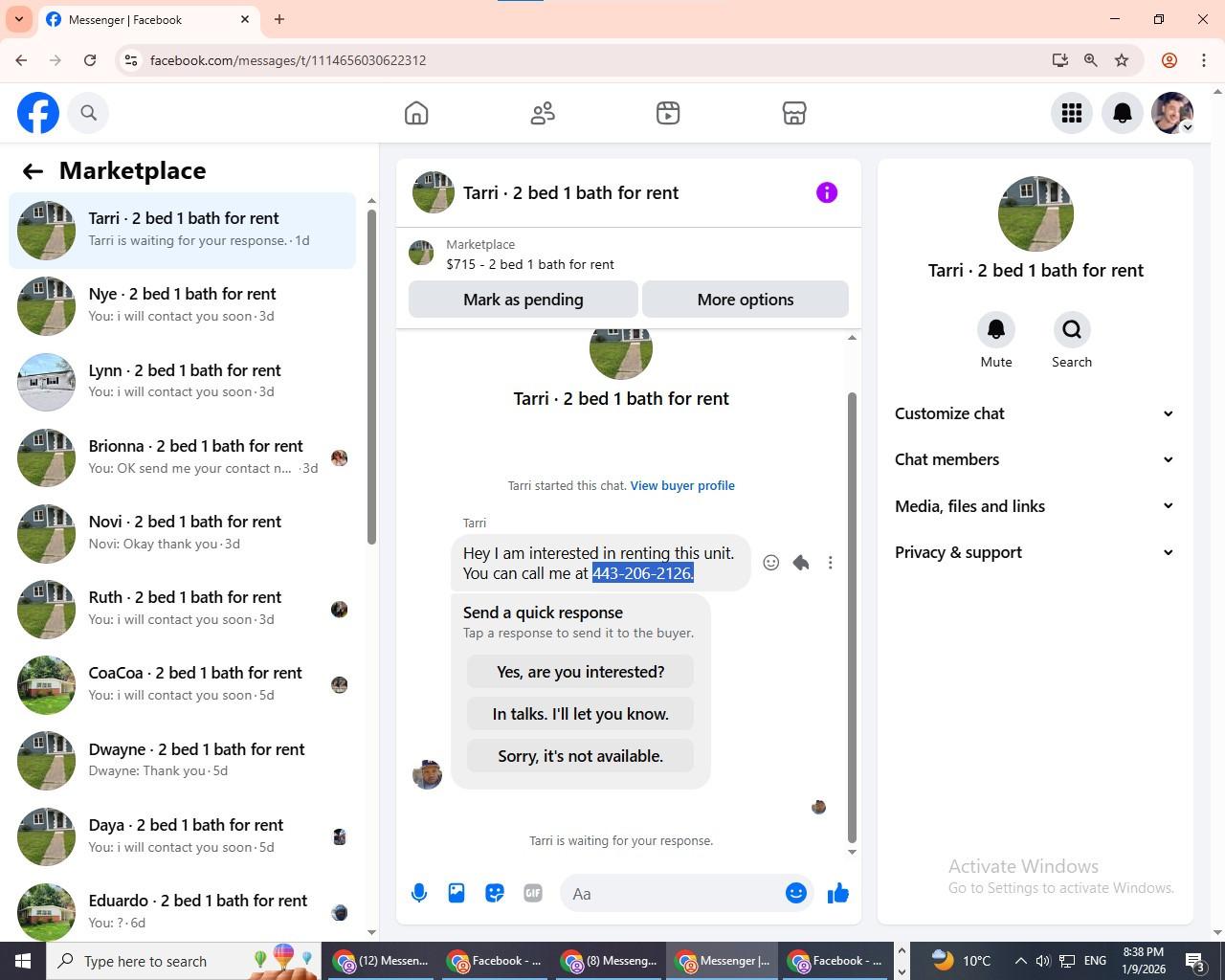Click the chat messages scrollbar
The image size is (1225, 980).
(x=852, y=617)
